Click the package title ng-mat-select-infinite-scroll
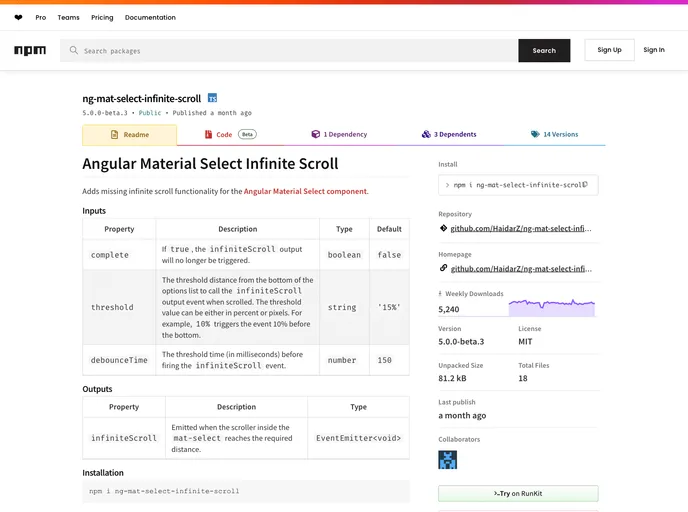688x512 pixels. [142, 98]
